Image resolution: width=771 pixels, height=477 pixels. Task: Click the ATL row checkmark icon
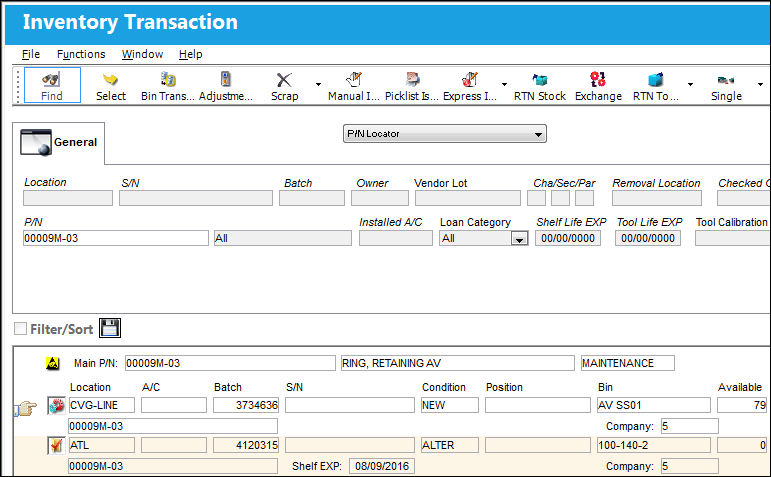(57, 446)
